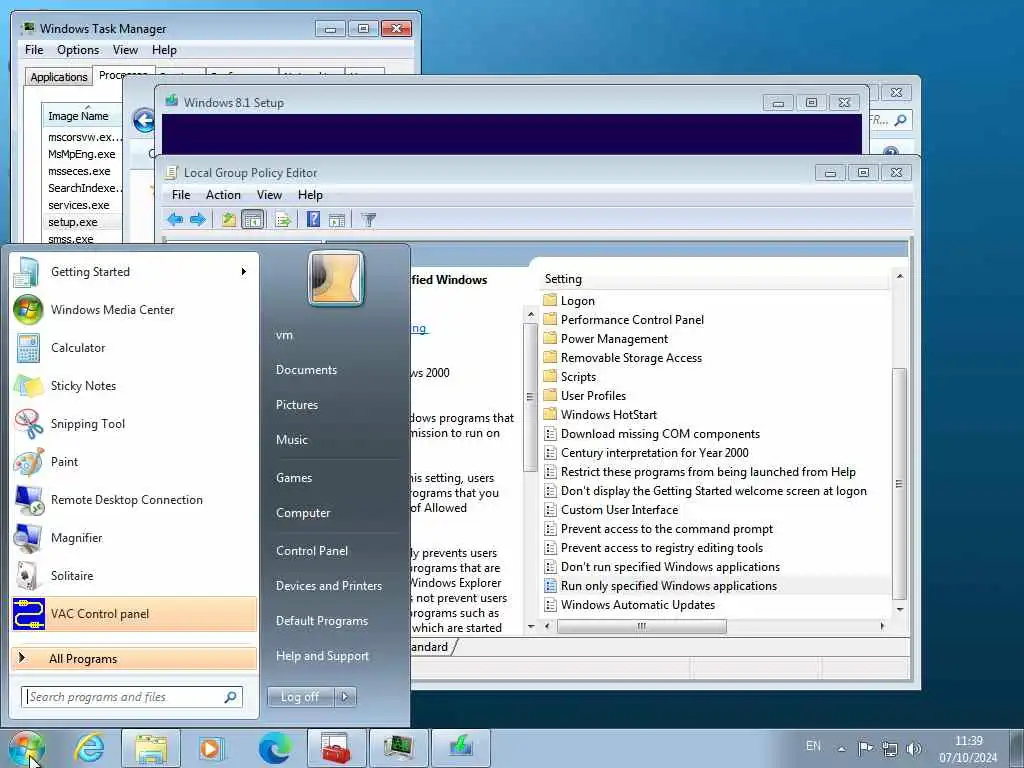This screenshot has width=1024, height=768.
Task: Open File menu in Local Group Policy Editor
Action: pos(181,195)
